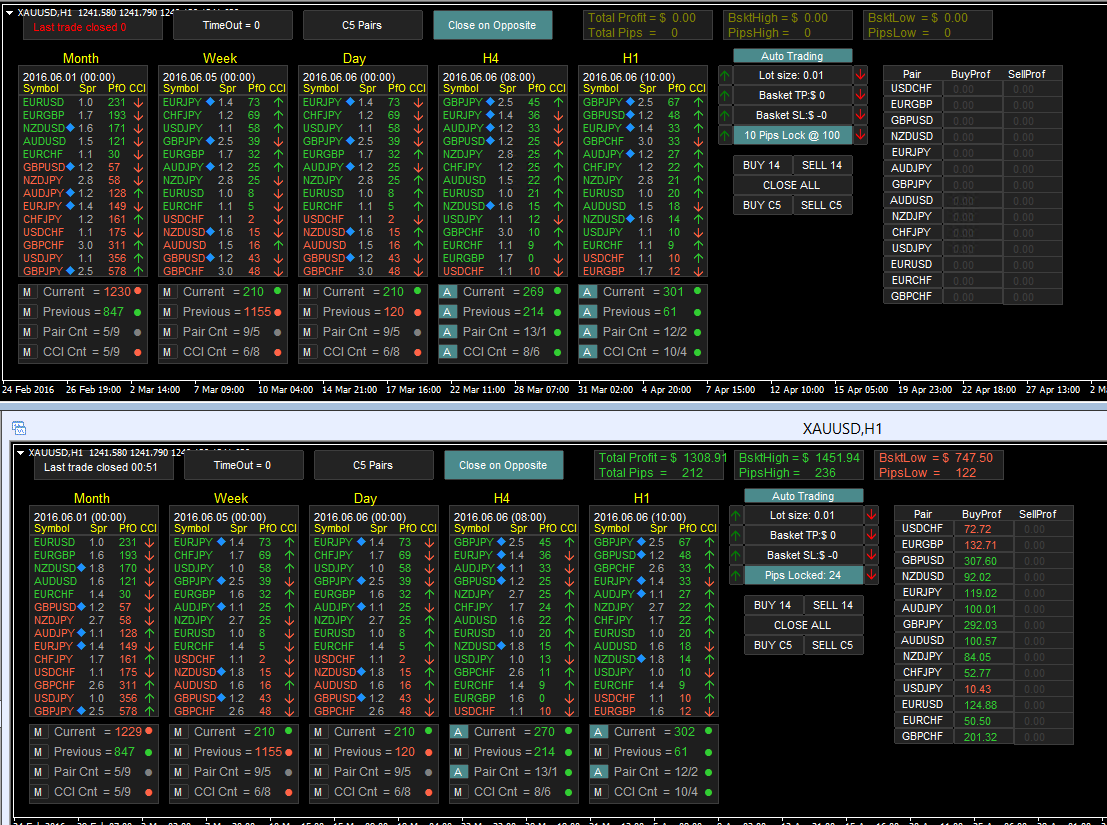Viewport: 1107px width, 825px height.
Task: Raise Basket TP with up arrow in upper dashboard
Action: 725,95
